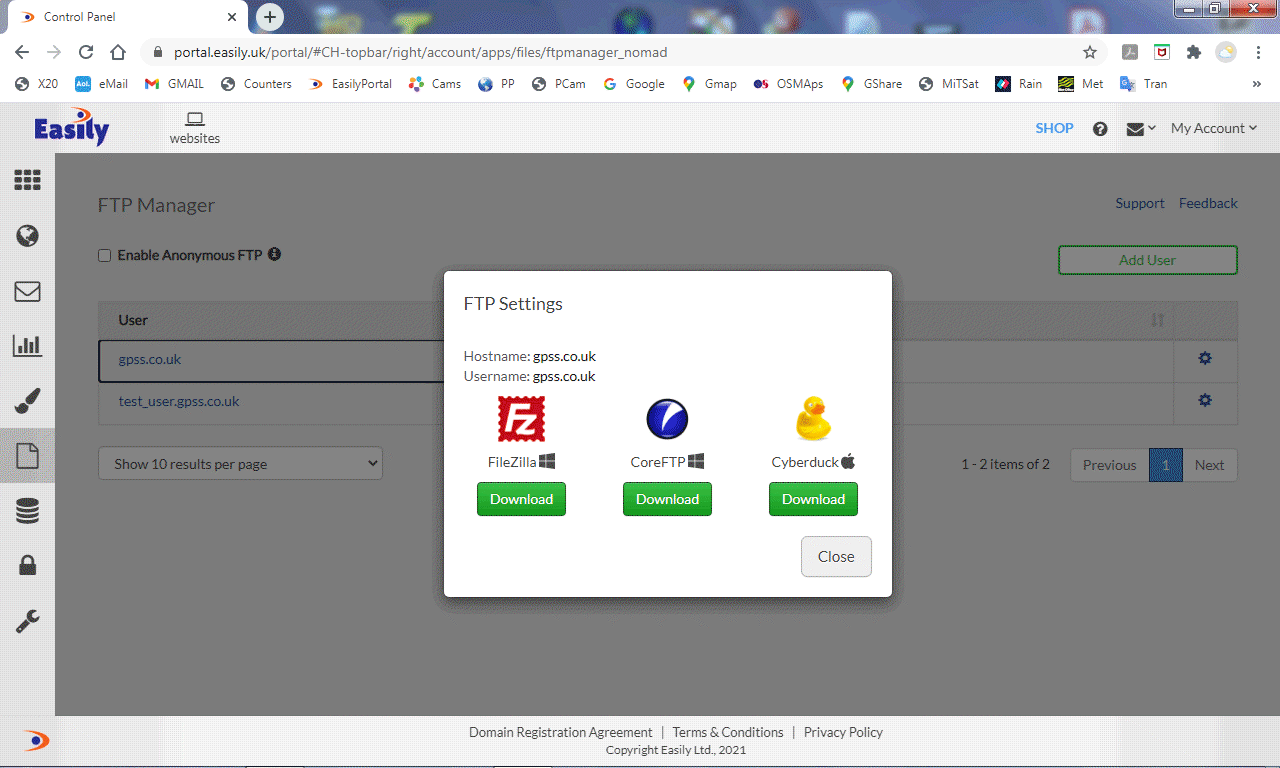This screenshot has height=768, width=1280.
Task: Open the wrench tools sidebar icon
Action: point(28,622)
